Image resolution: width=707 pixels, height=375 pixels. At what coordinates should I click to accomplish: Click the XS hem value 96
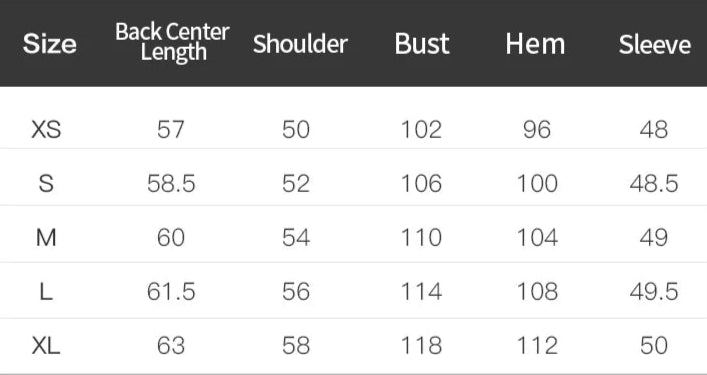[x=537, y=130]
